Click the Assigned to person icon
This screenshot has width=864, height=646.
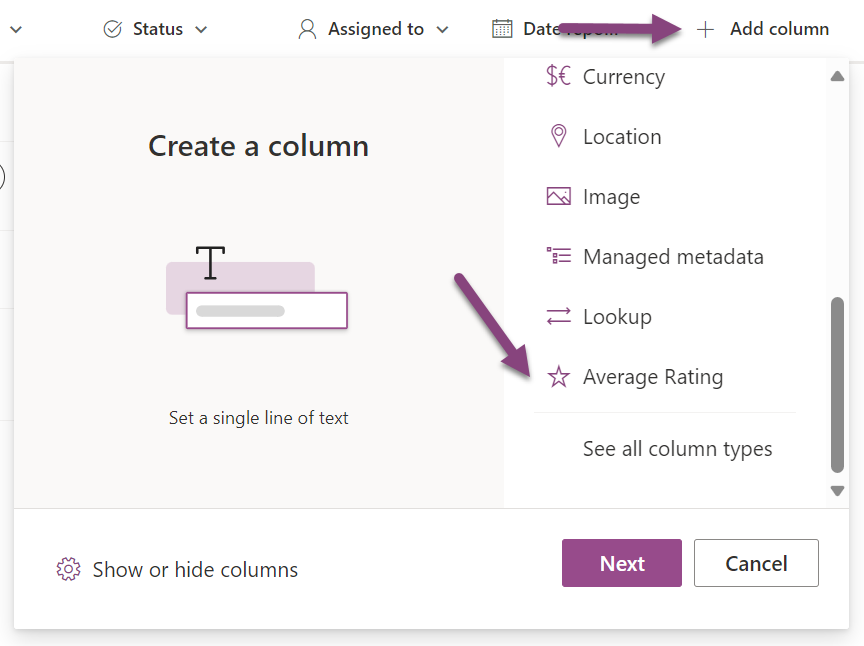[306, 28]
